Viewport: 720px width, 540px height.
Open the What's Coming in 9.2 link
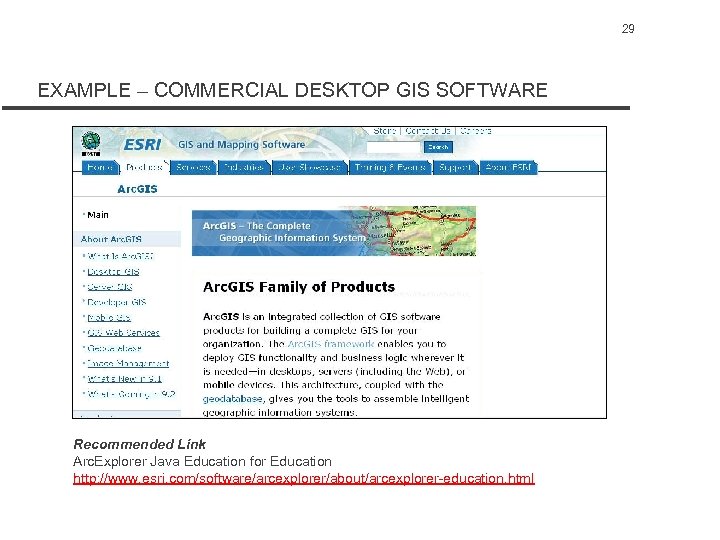pos(131,394)
